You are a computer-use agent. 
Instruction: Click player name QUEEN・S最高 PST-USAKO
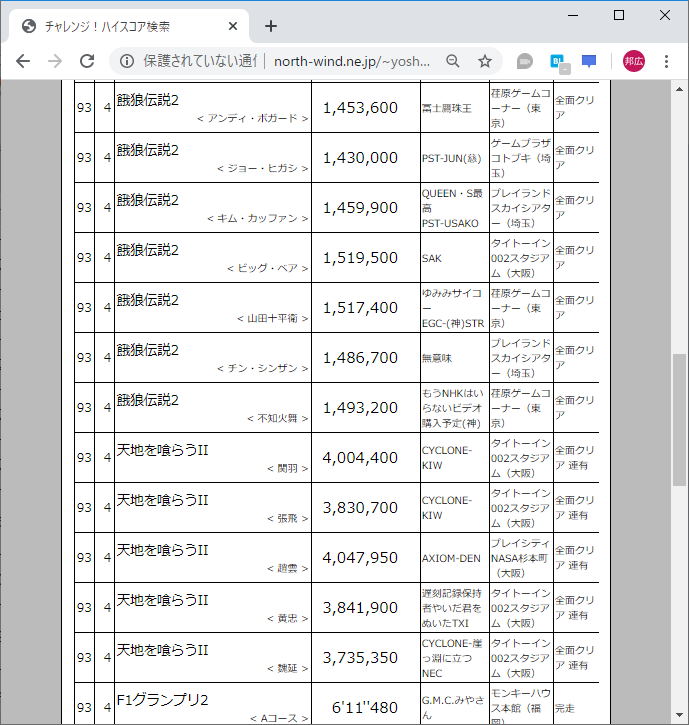(x=452, y=208)
